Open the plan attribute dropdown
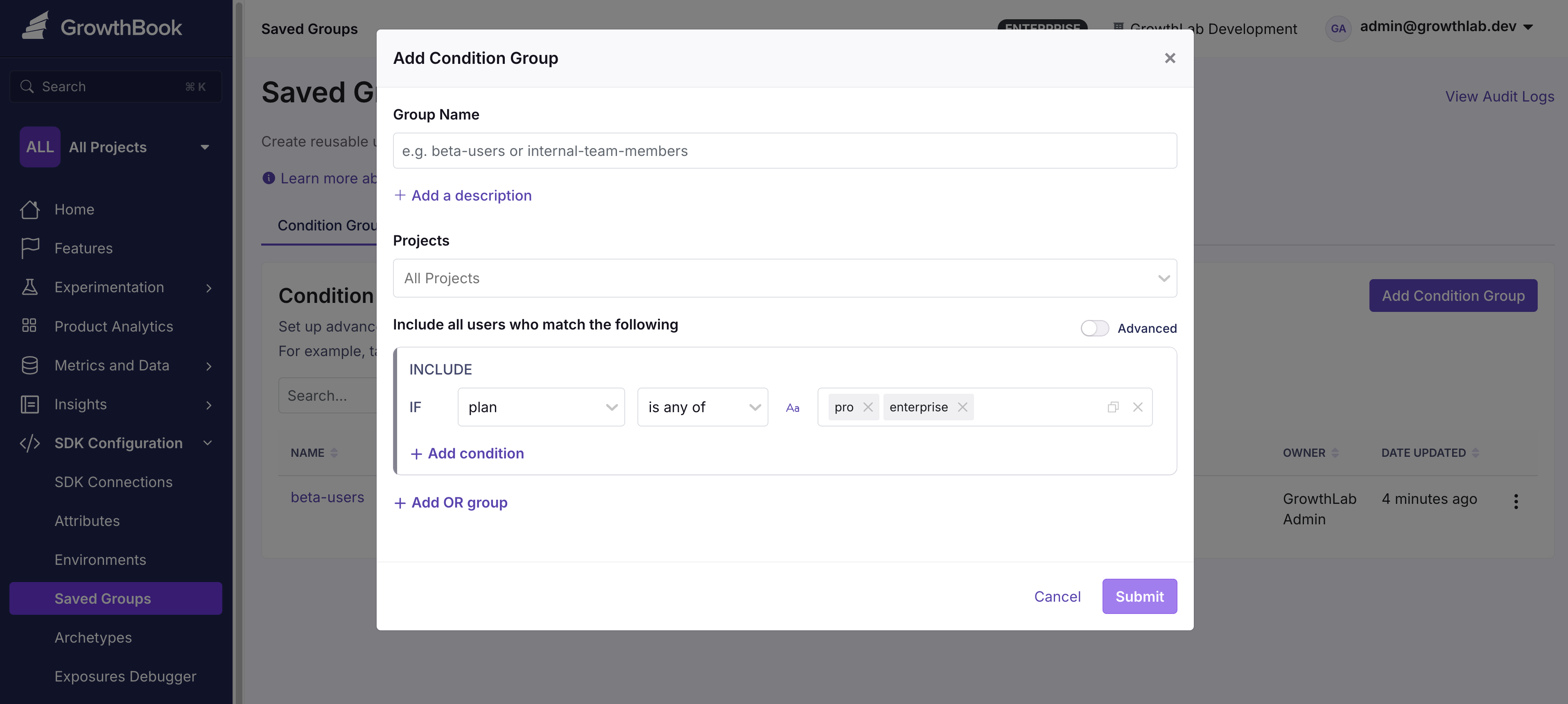1568x704 pixels. coord(540,407)
